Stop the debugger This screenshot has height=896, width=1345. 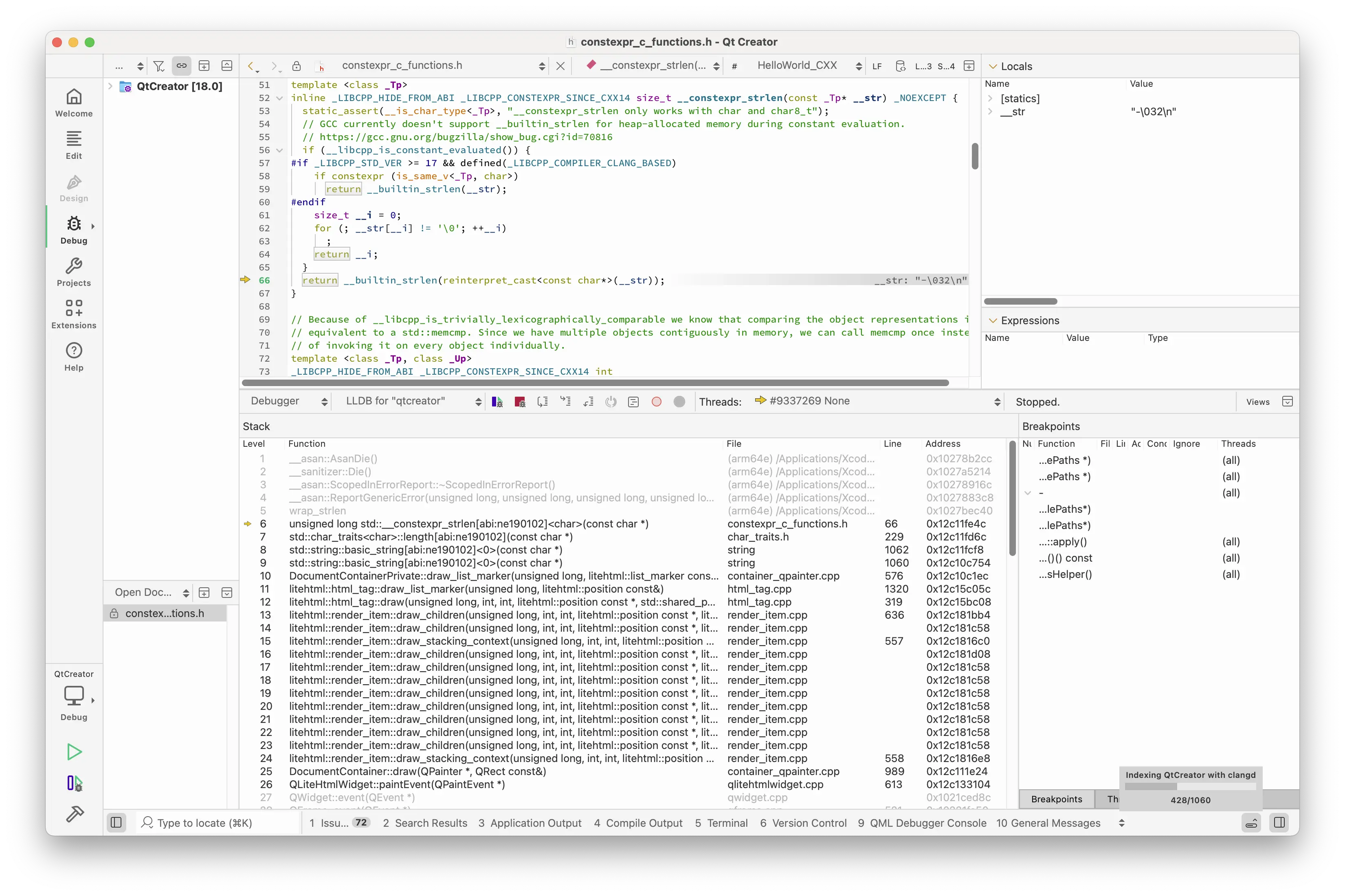(520, 402)
